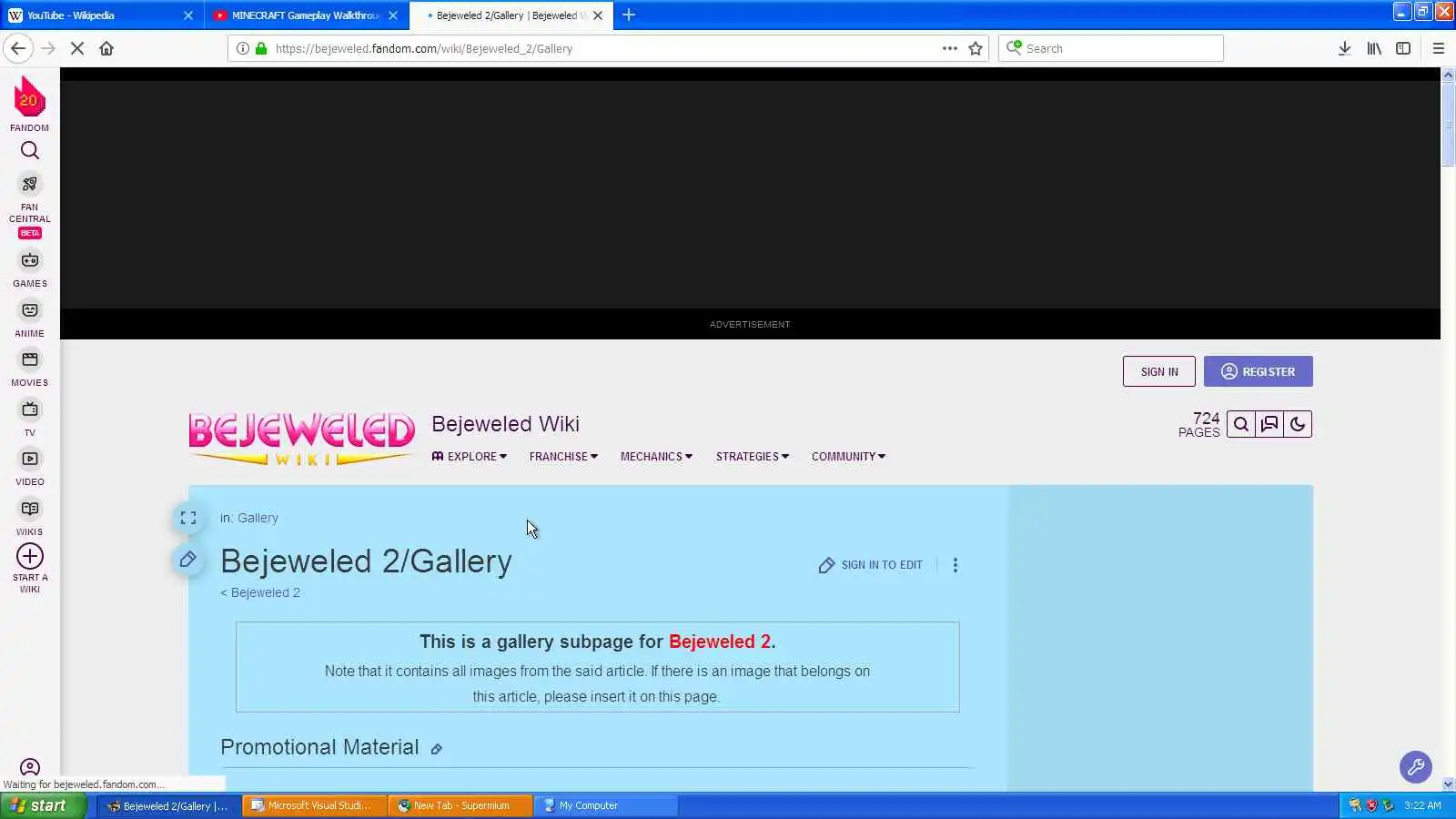This screenshot has width=1456, height=819.
Task: Click Sign In To Edit link
Action: [x=870, y=565]
